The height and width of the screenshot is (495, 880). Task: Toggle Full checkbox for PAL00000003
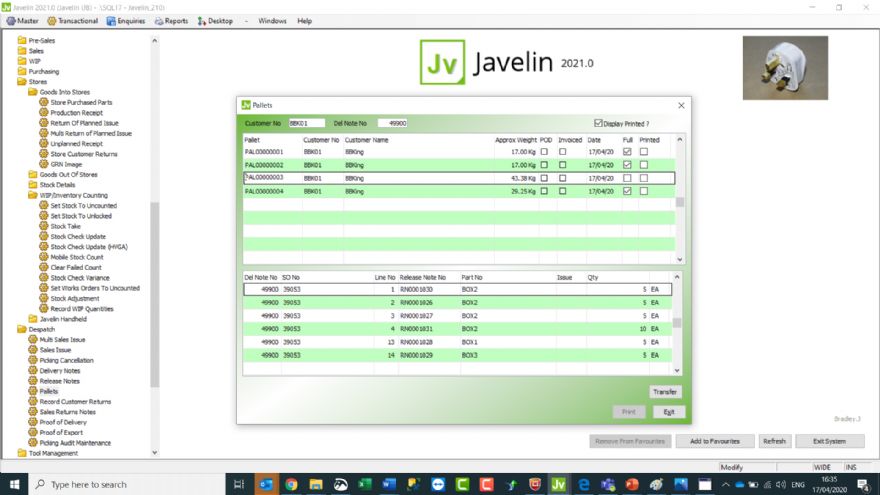point(627,178)
